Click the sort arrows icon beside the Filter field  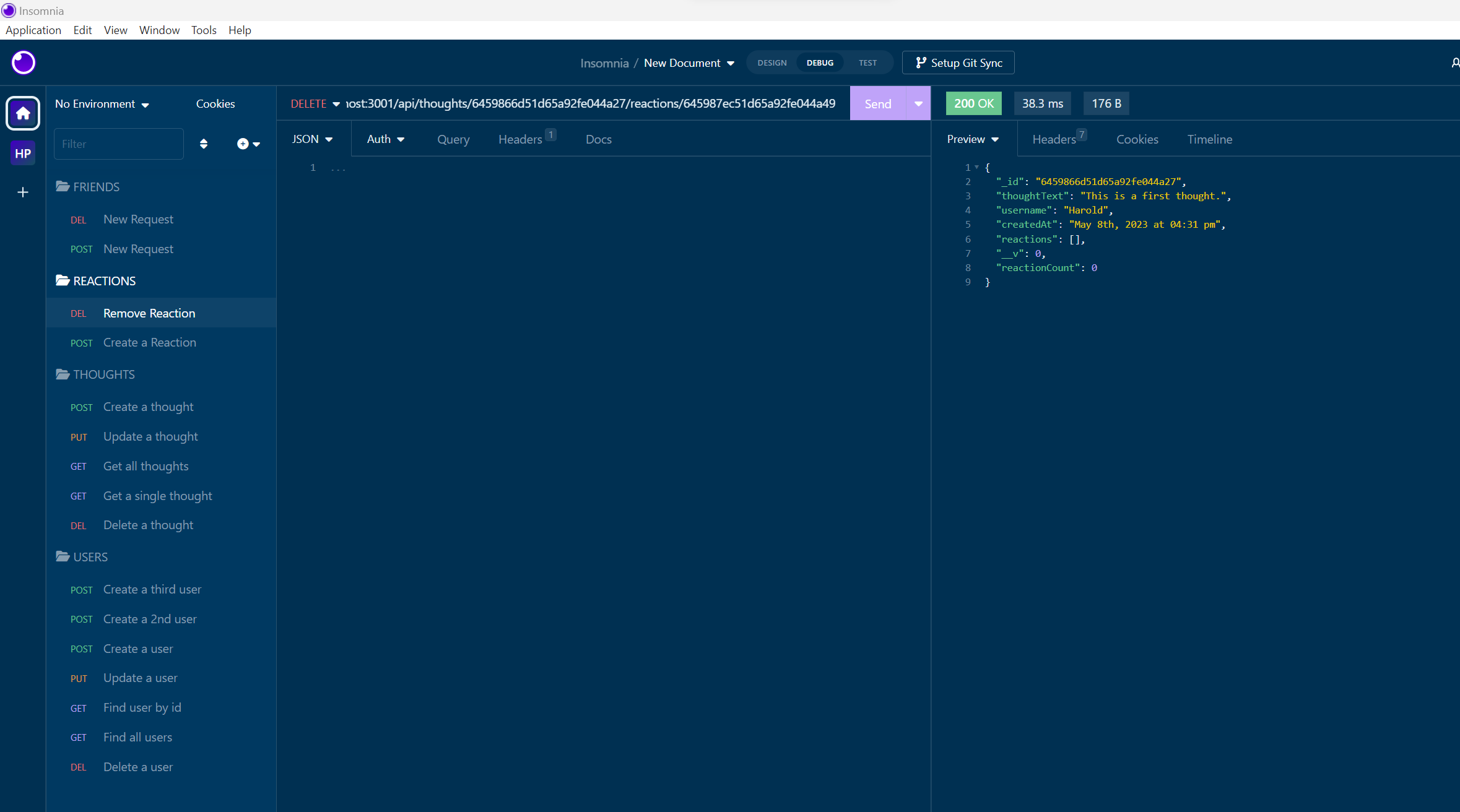(204, 144)
